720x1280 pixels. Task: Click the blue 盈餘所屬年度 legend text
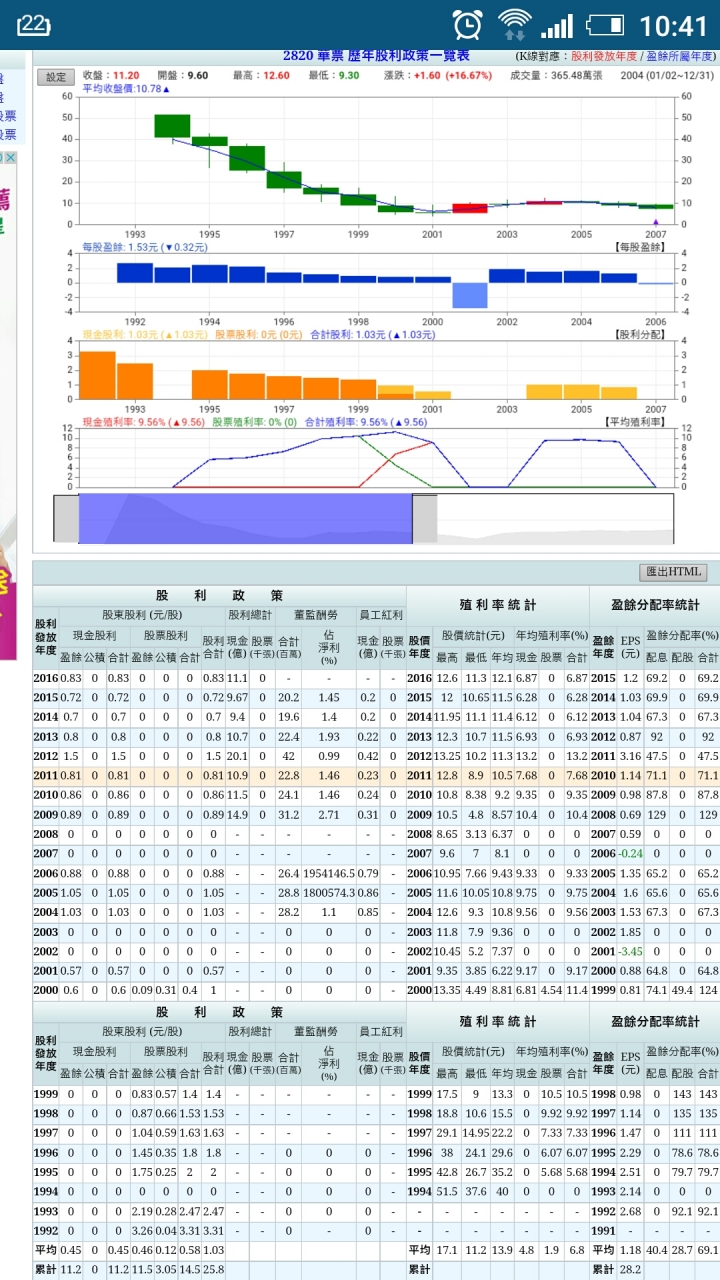click(x=681, y=57)
